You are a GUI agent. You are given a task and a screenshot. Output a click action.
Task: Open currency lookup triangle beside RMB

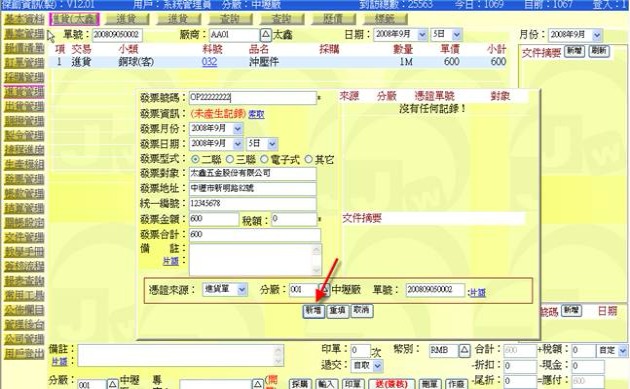[464, 350]
